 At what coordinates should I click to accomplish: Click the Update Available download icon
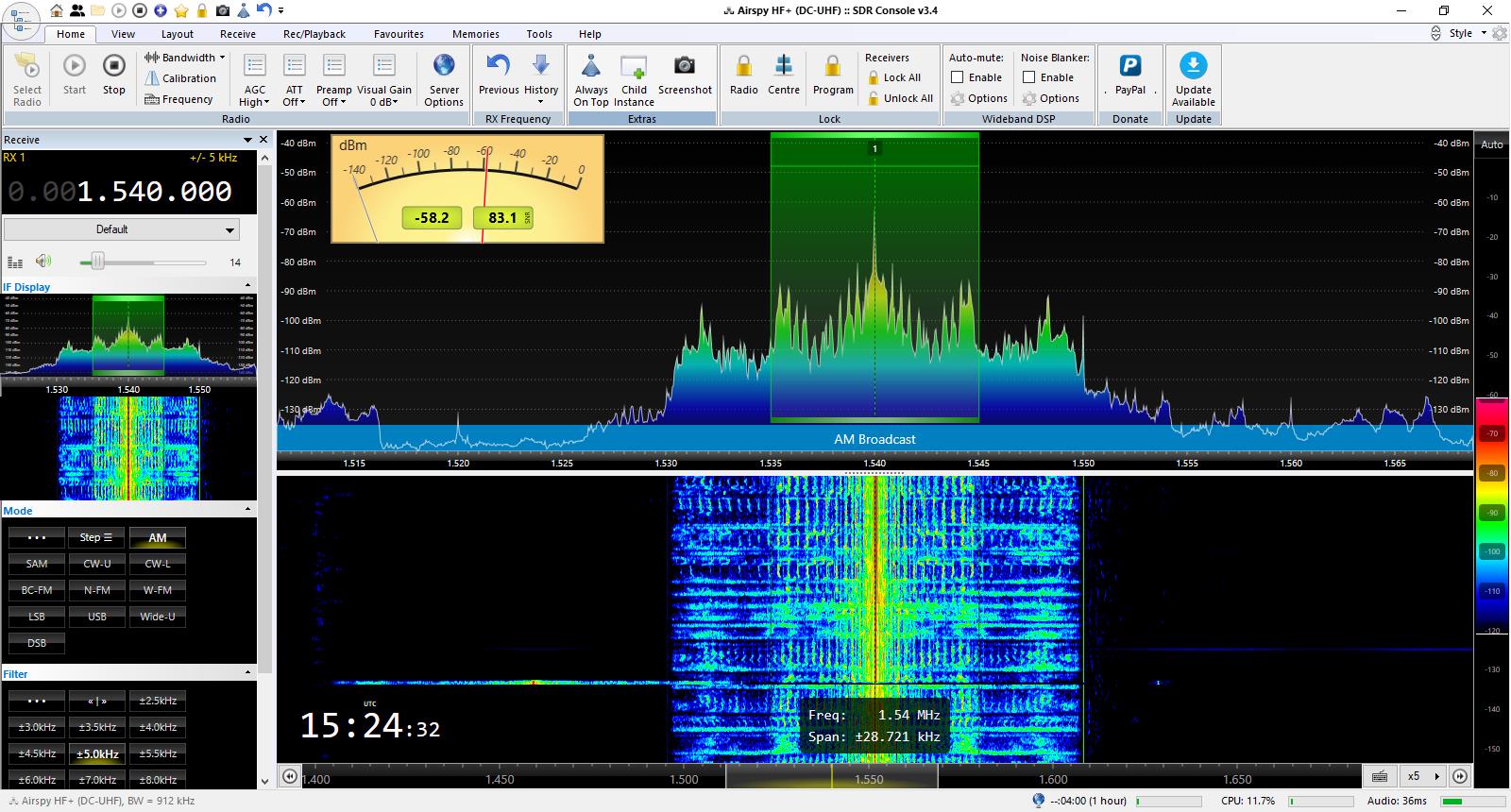click(1193, 65)
